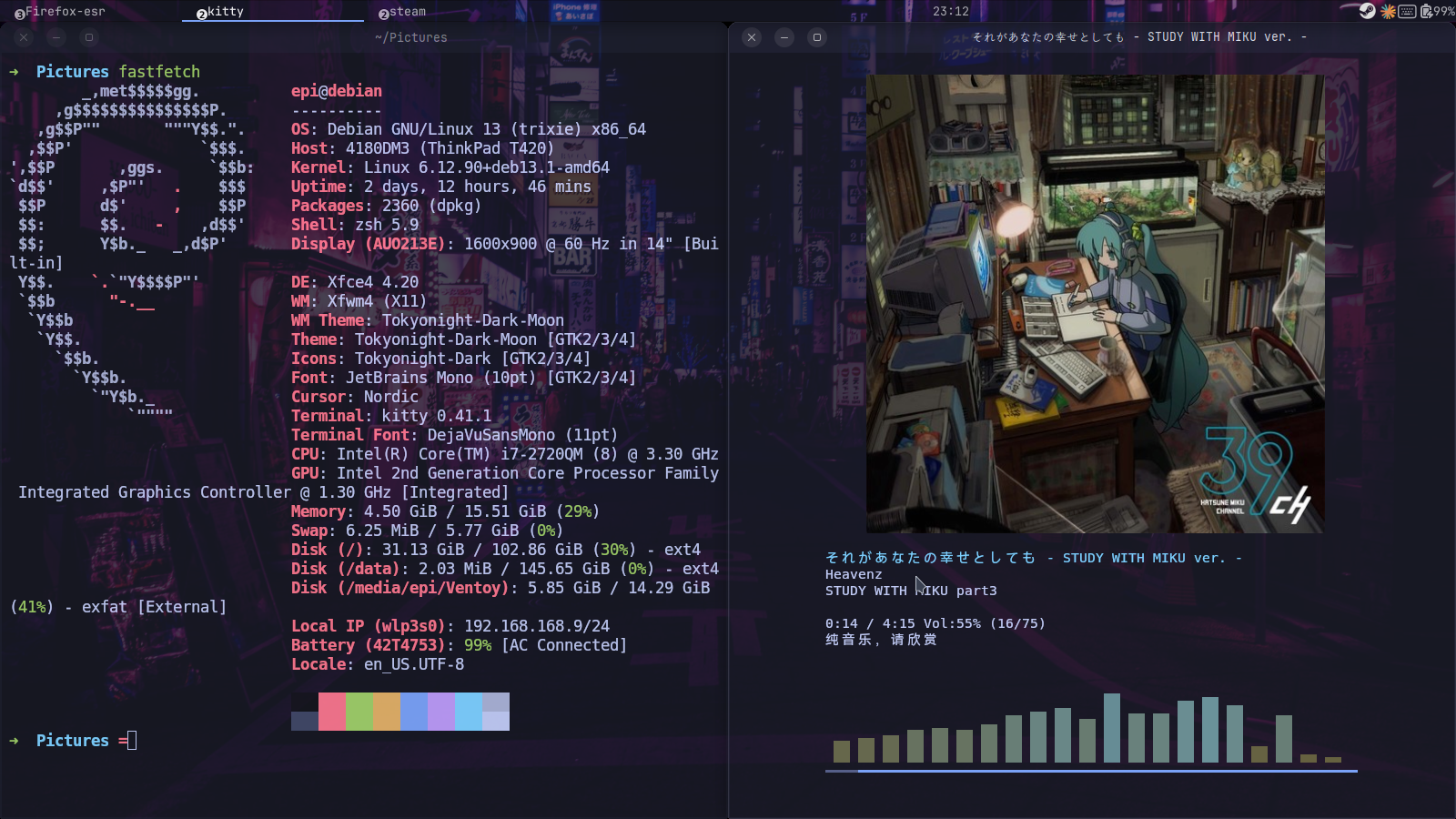This screenshot has width=1456, height=819.
Task: Click the 'WM: Xfwm4 (X11)' line
Action: point(359,301)
